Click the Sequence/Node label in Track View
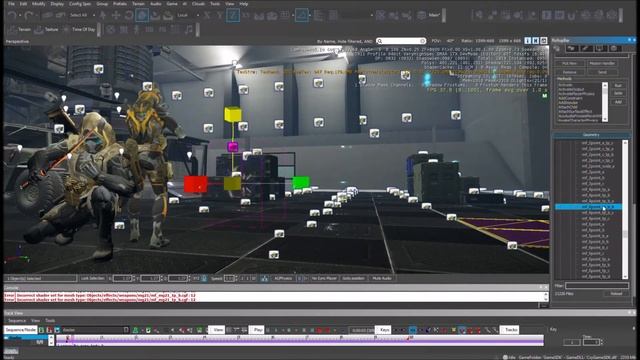 tap(20, 330)
